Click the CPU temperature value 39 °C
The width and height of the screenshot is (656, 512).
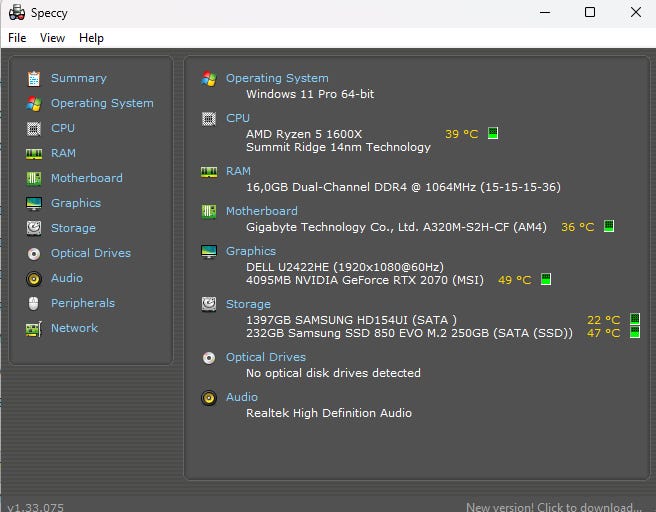(461, 134)
